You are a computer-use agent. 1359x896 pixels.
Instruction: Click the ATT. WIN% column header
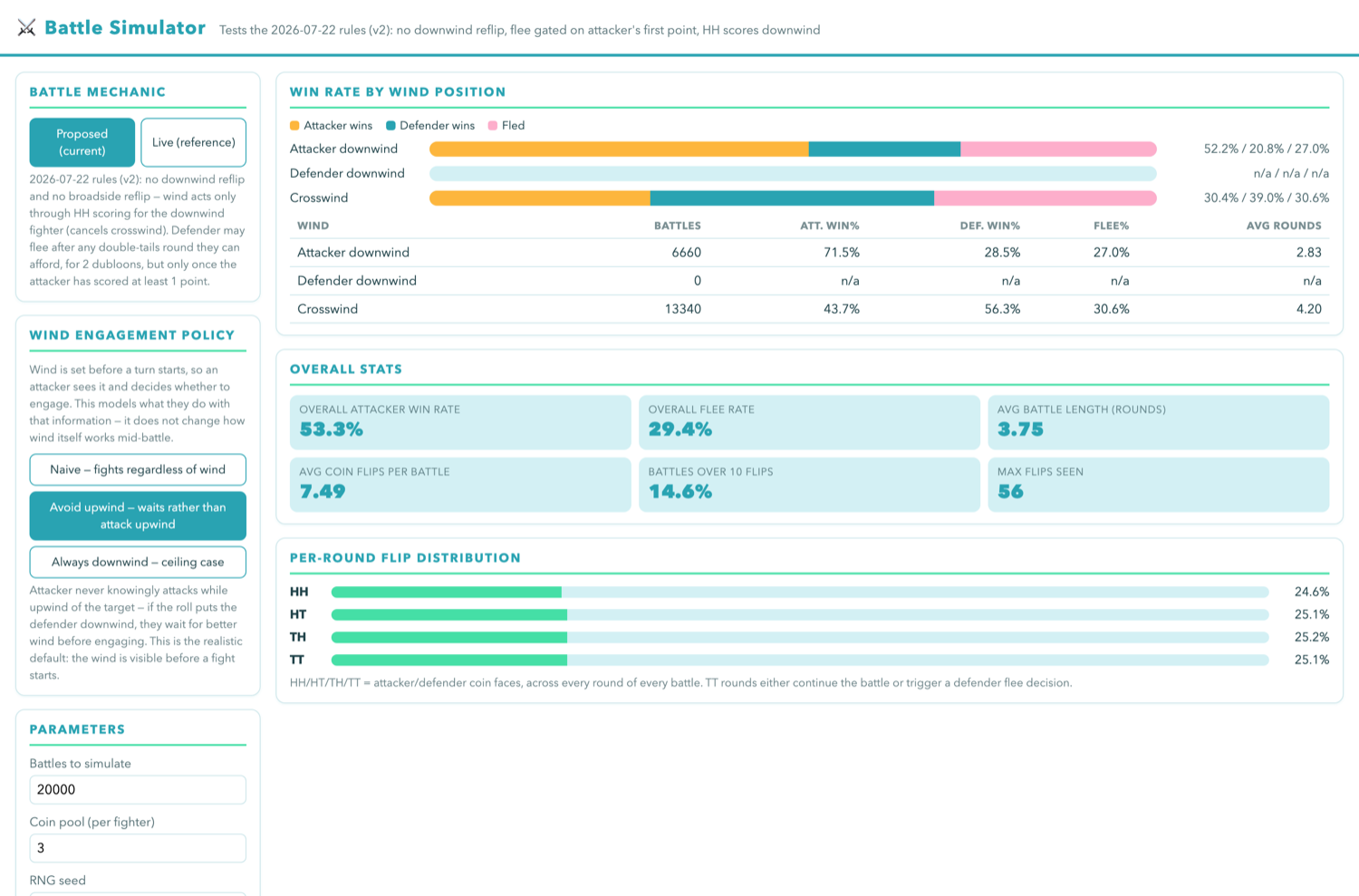pyautogui.click(x=830, y=226)
